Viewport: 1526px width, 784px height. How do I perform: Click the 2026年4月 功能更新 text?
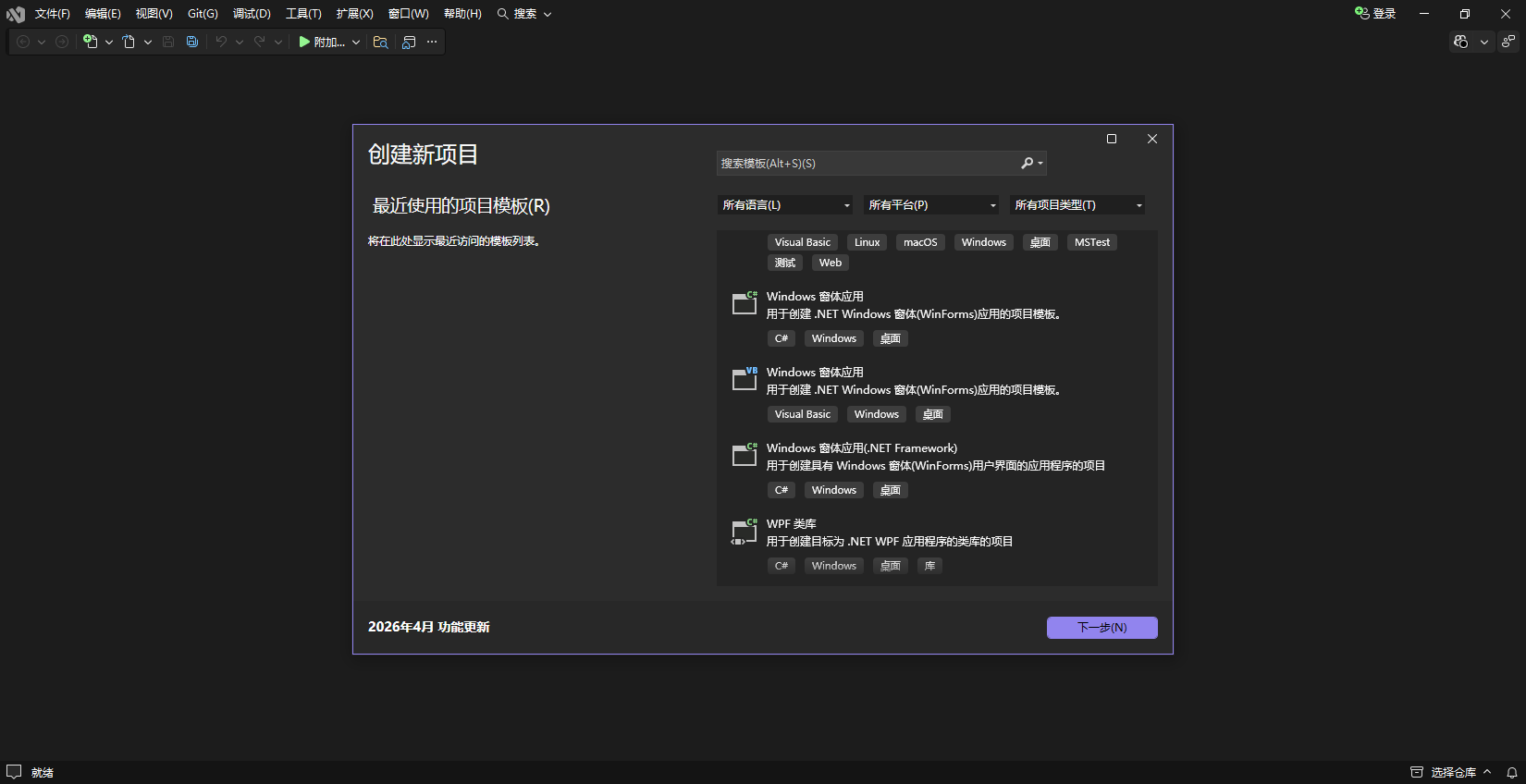point(429,627)
